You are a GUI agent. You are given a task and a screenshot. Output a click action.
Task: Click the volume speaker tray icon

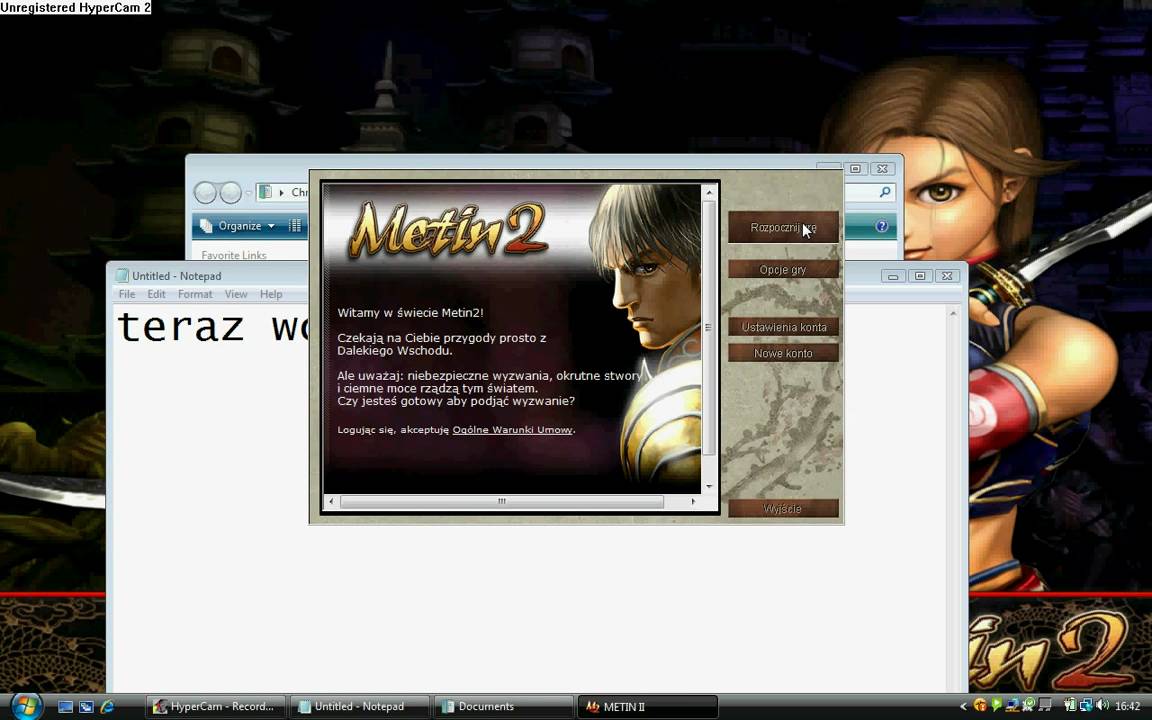[x=1102, y=705]
